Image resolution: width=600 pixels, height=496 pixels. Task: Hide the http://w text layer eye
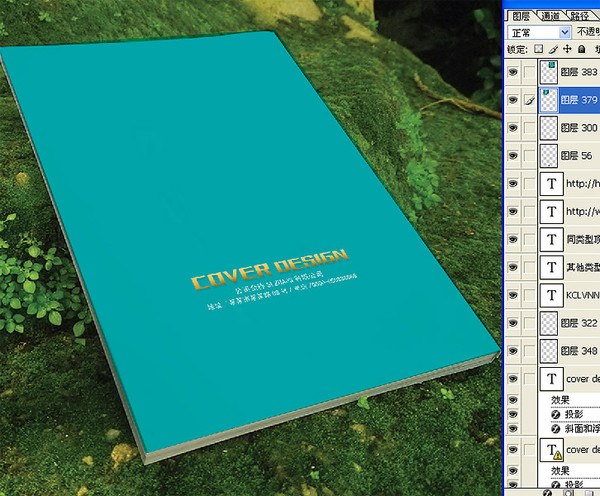click(x=513, y=211)
